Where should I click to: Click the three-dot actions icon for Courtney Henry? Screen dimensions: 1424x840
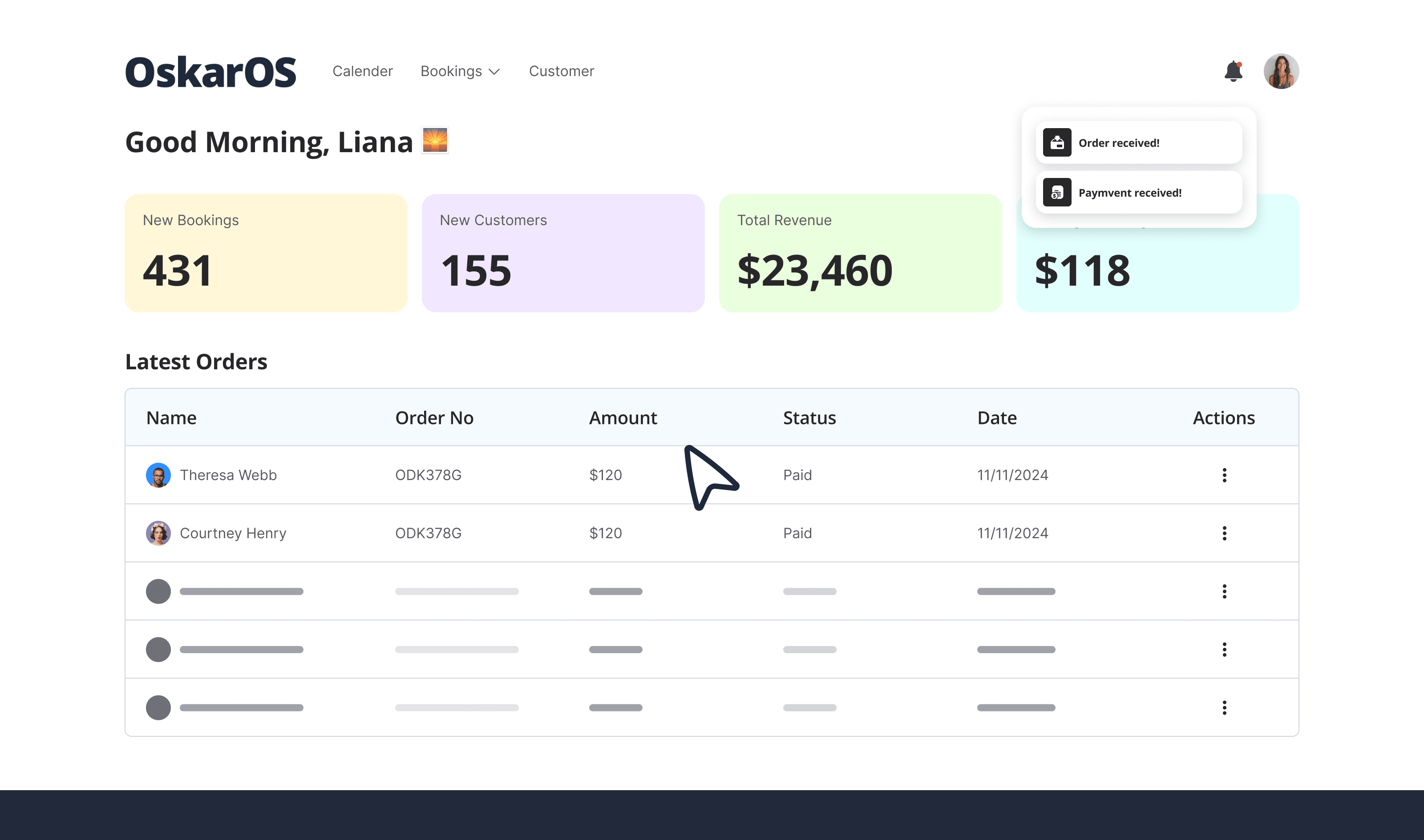pos(1224,533)
